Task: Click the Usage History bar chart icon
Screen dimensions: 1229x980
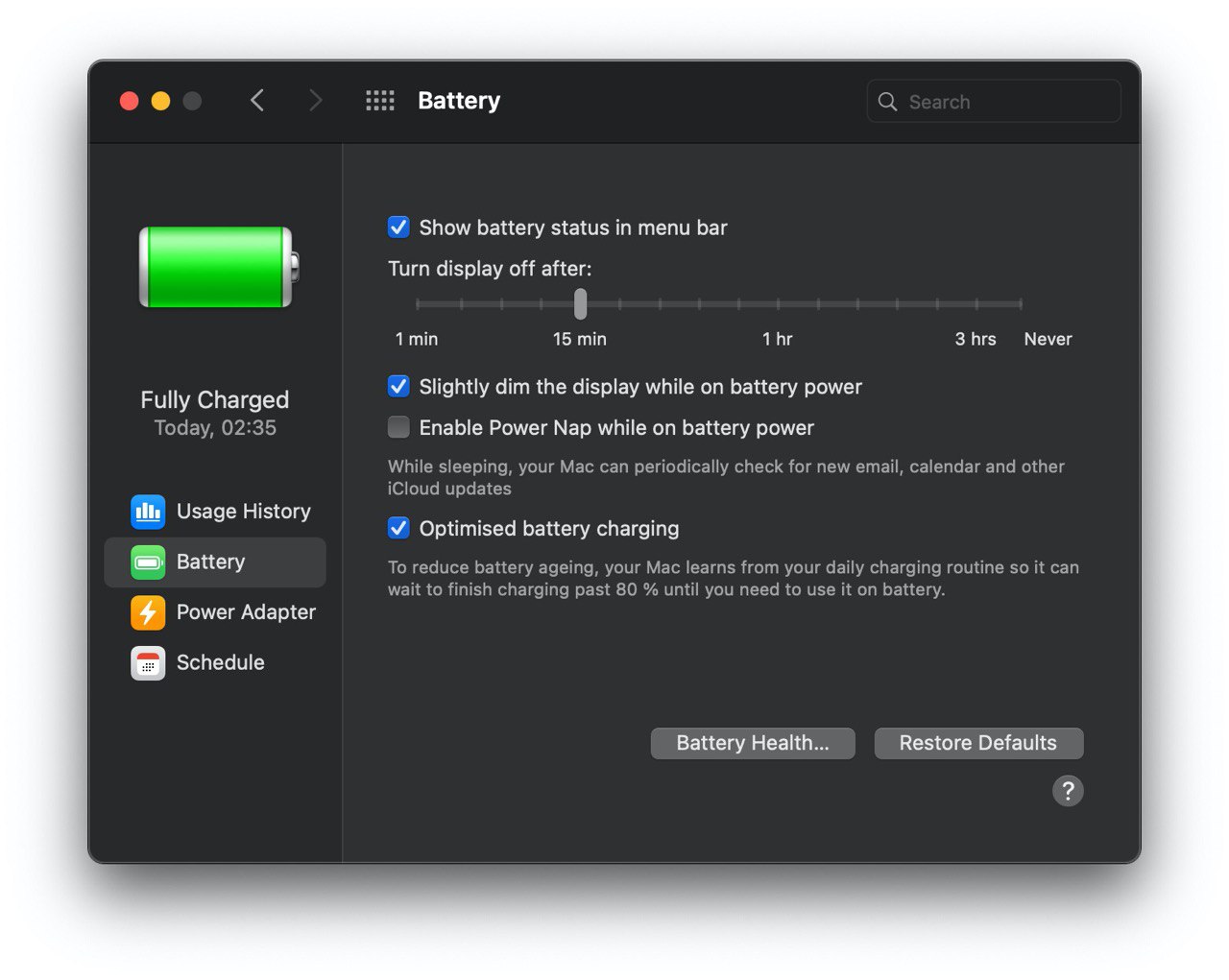Action: click(148, 512)
